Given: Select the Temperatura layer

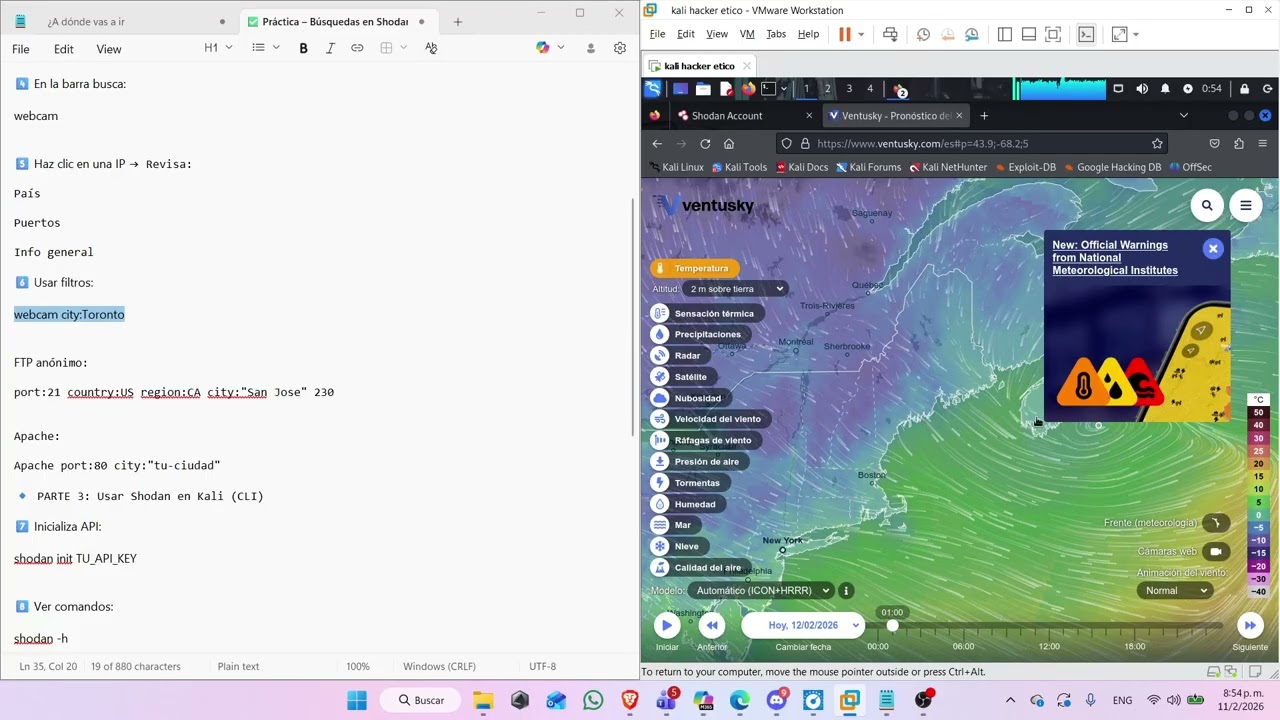Looking at the screenshot, I should 694,268.
